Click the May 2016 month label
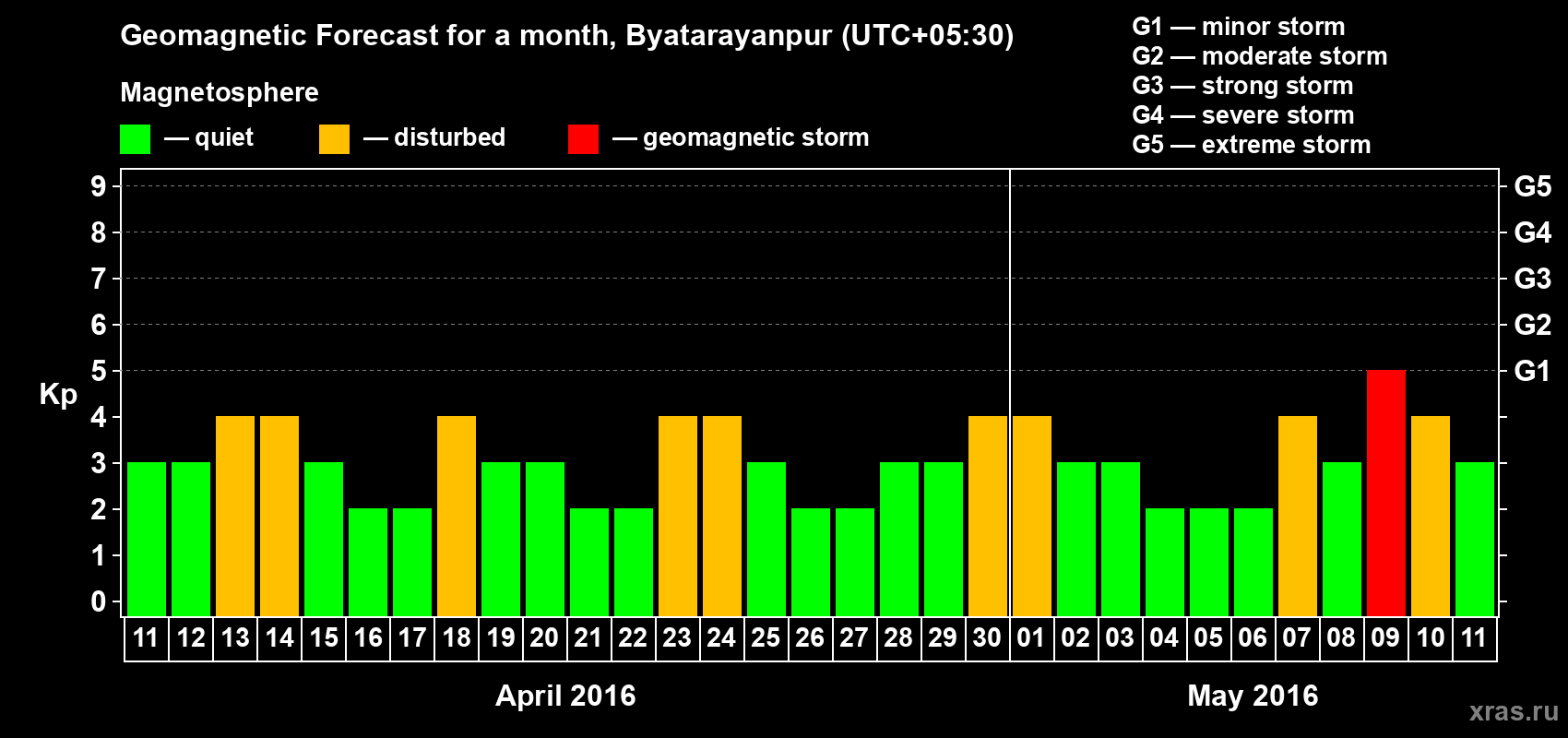Image resolution: width=1568 pixels, height=738 pixels. 1253,696
